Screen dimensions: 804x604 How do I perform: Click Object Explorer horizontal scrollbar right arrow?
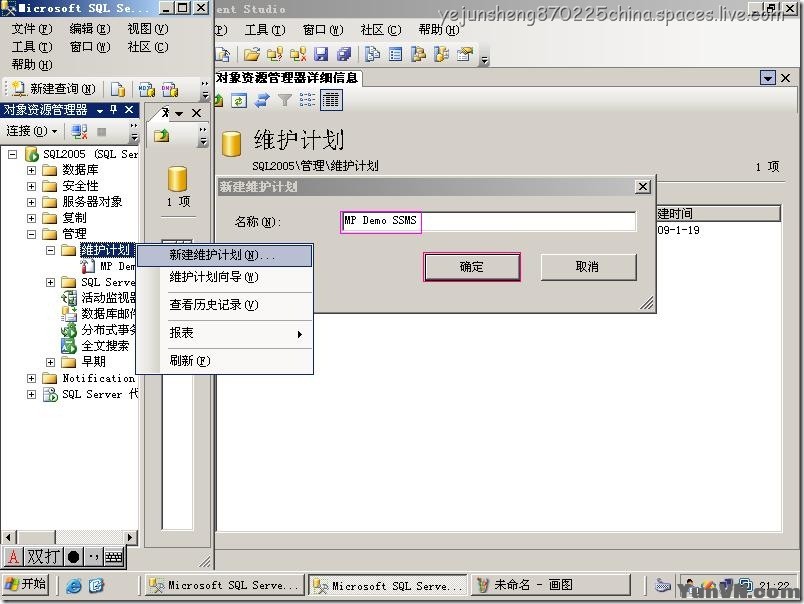pos(130,537)
